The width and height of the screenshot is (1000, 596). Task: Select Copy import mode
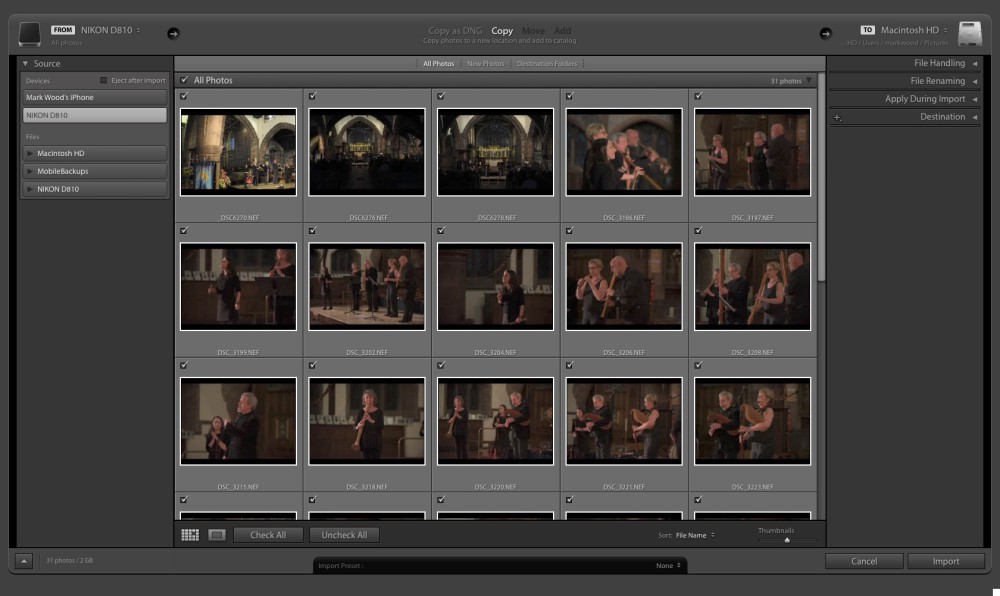point(502,31)
